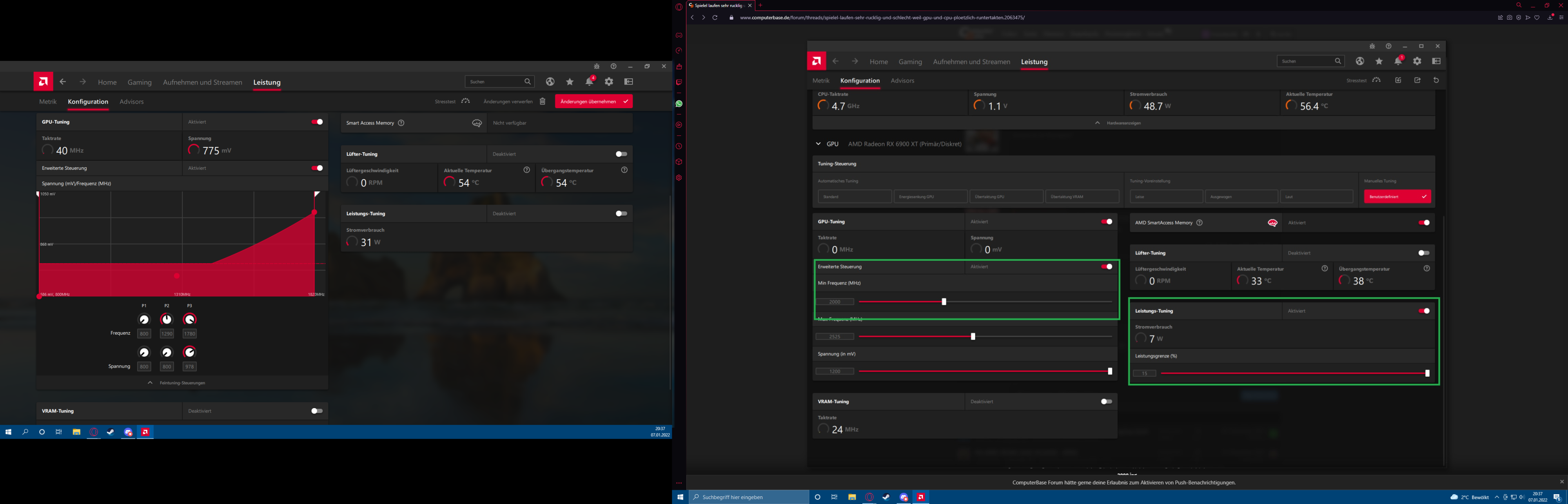The height and width of the screenshot is (504, 1568).
Task: Open help for Übergangstemperatur showing 54 °C
Action: pos(624,171)
